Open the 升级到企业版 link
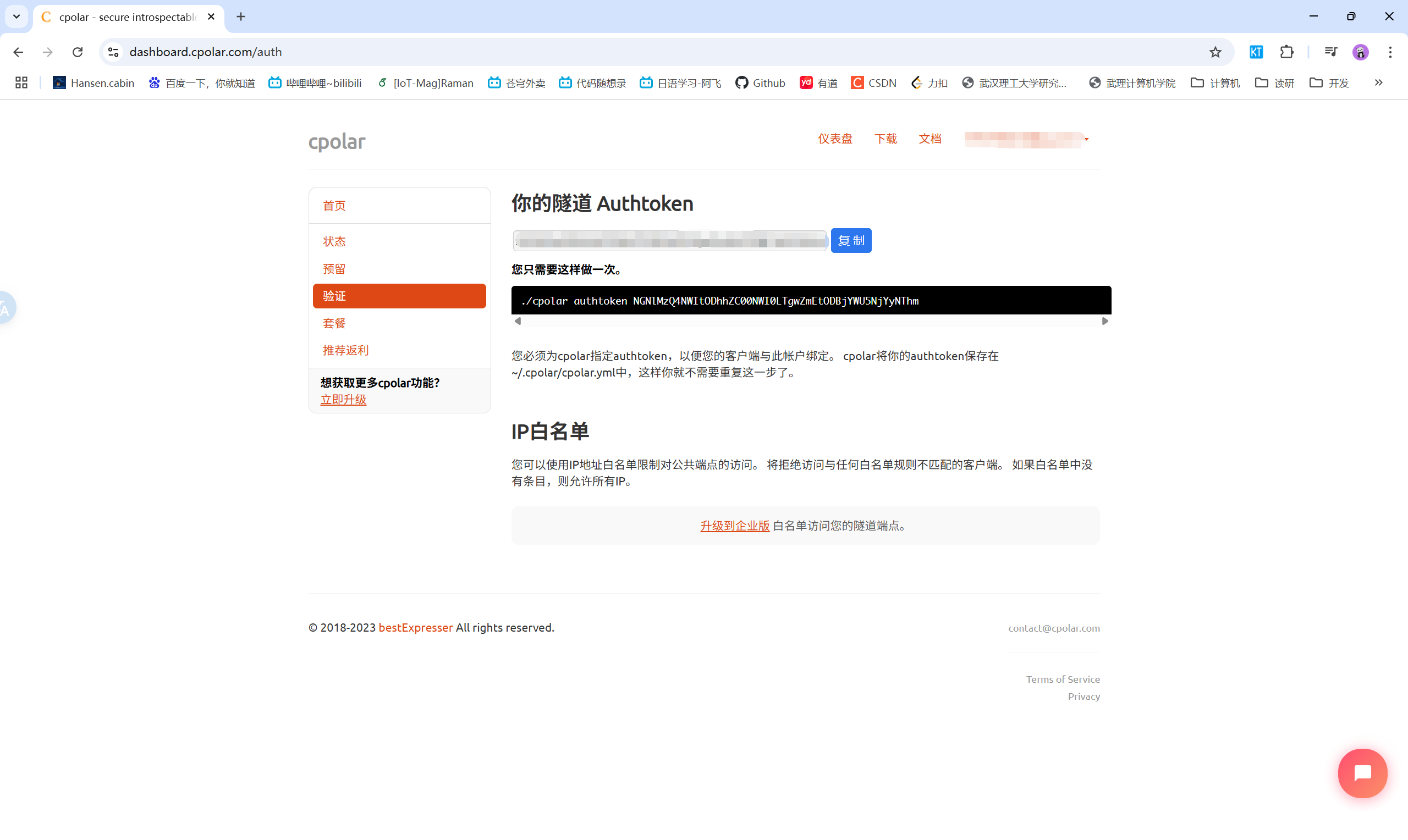Screen dimensions: 1408x840 tap(734, 526)
